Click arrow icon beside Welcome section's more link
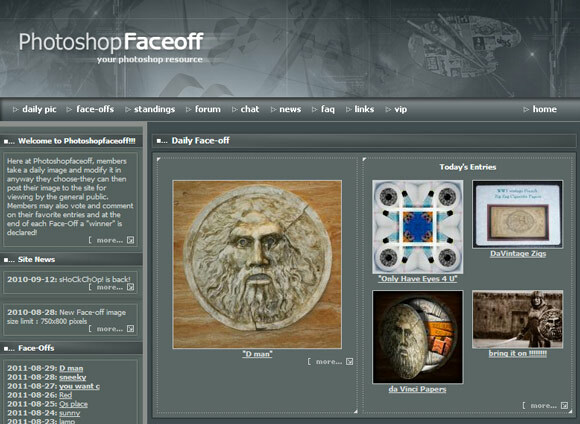Image resolution: width=580 pixels, height=424 pixels. [x=131, y=240]
